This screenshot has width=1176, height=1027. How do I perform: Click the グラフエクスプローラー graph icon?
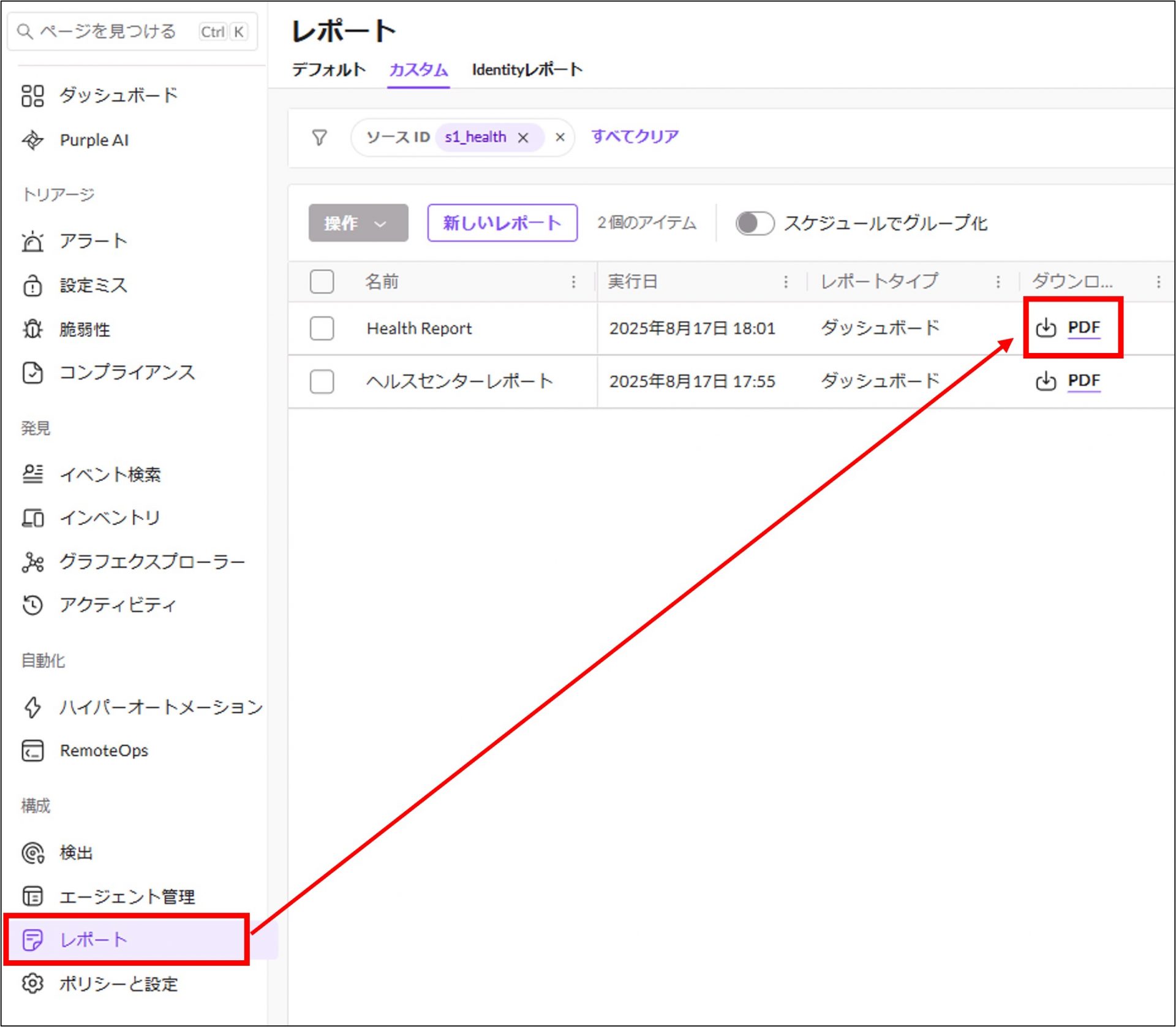point(32,562)
